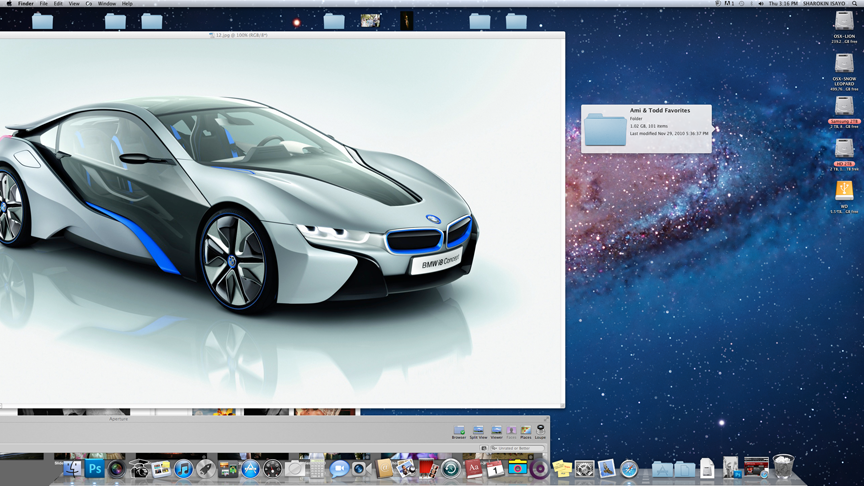Toggle the Loupe in Aperture toolbar

pos(540,432)
